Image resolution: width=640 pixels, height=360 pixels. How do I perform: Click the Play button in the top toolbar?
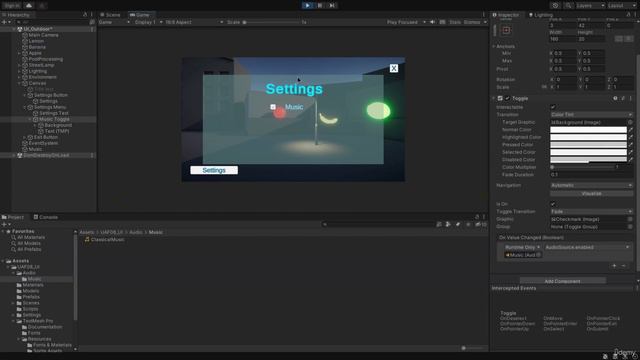click(x=307, y=5)
